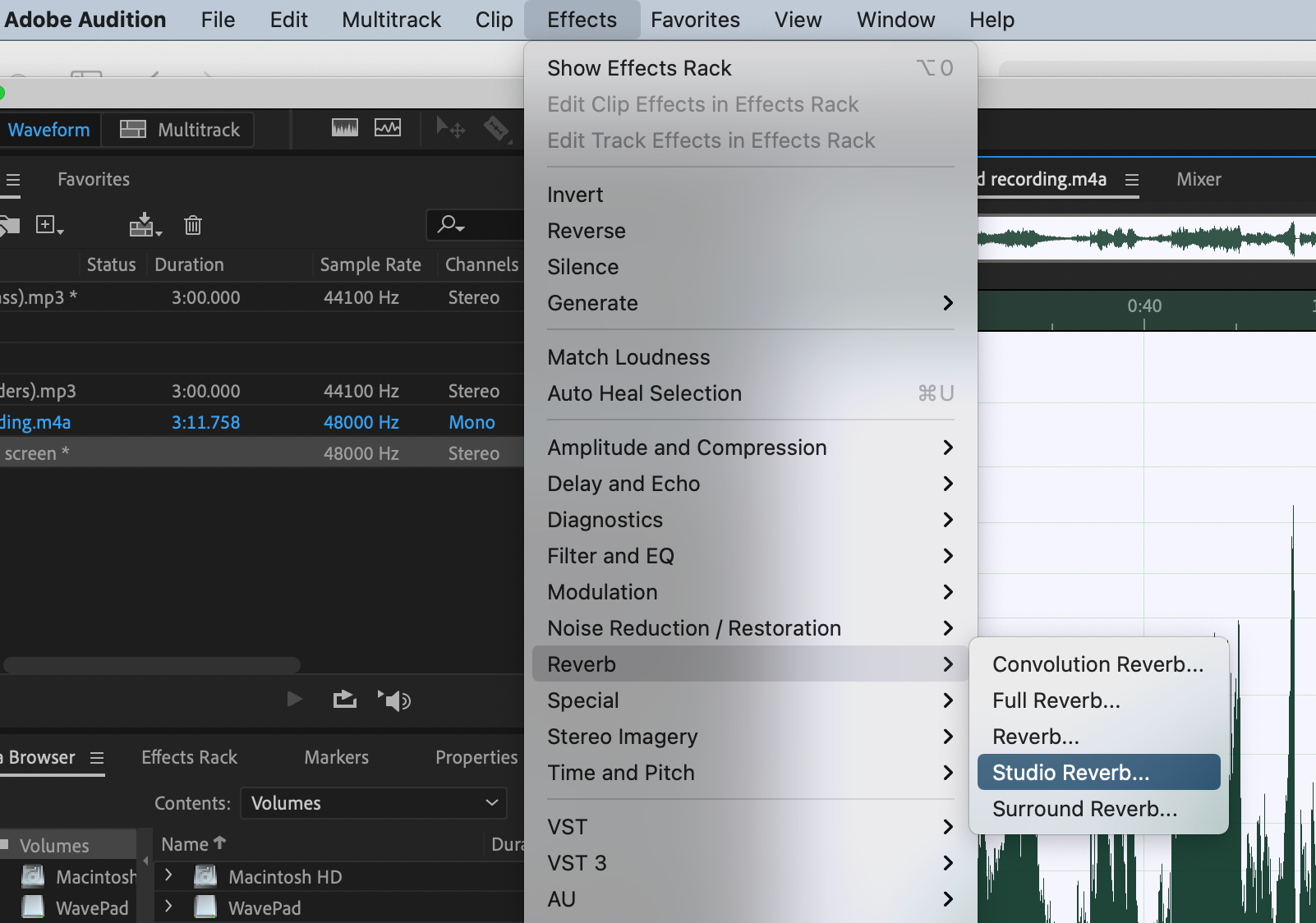Expand the WavePad volume row
This screenshot has width=1316, height=923.
coord(168,907)
